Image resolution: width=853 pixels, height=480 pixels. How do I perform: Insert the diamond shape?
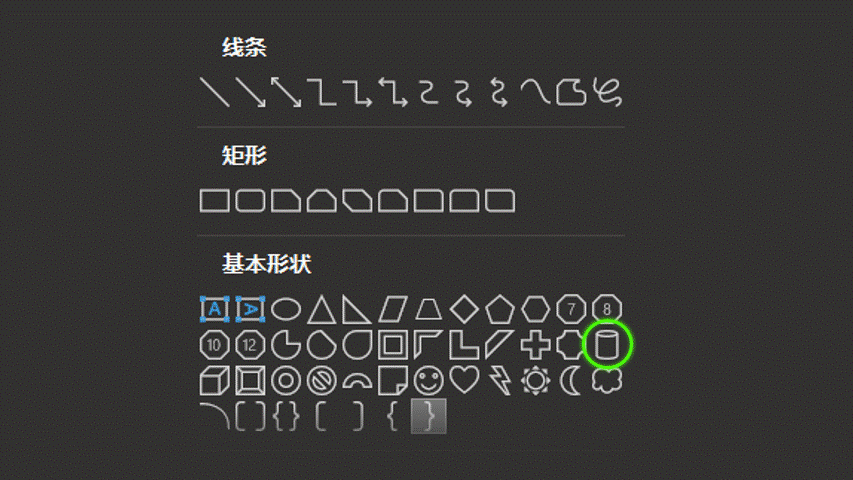pyautogui.click(x=464, y=309)
